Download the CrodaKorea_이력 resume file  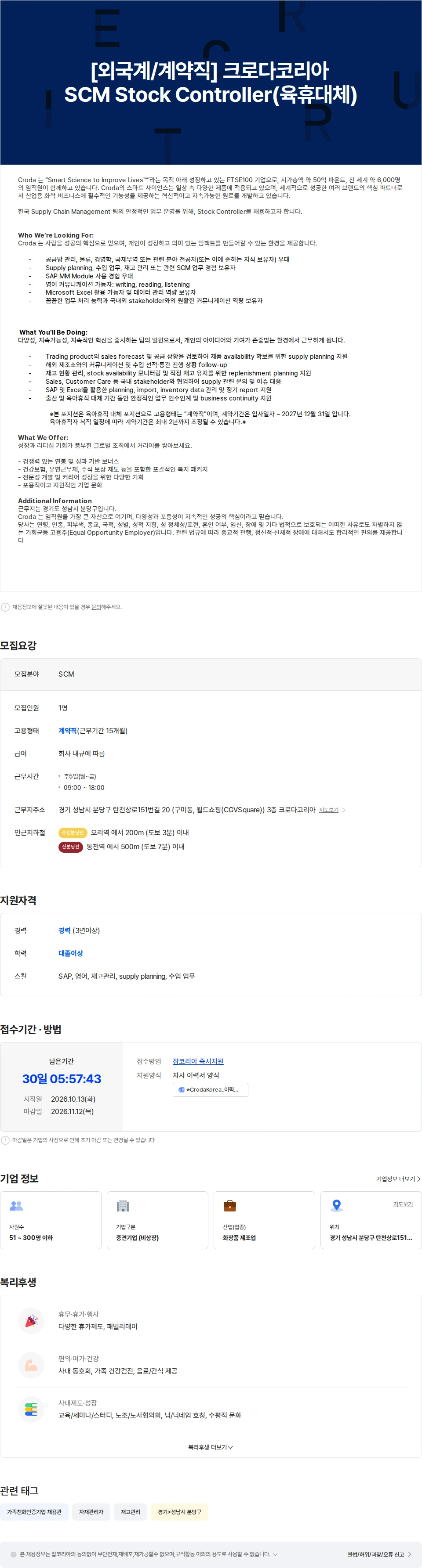(x=210, y=1089)
